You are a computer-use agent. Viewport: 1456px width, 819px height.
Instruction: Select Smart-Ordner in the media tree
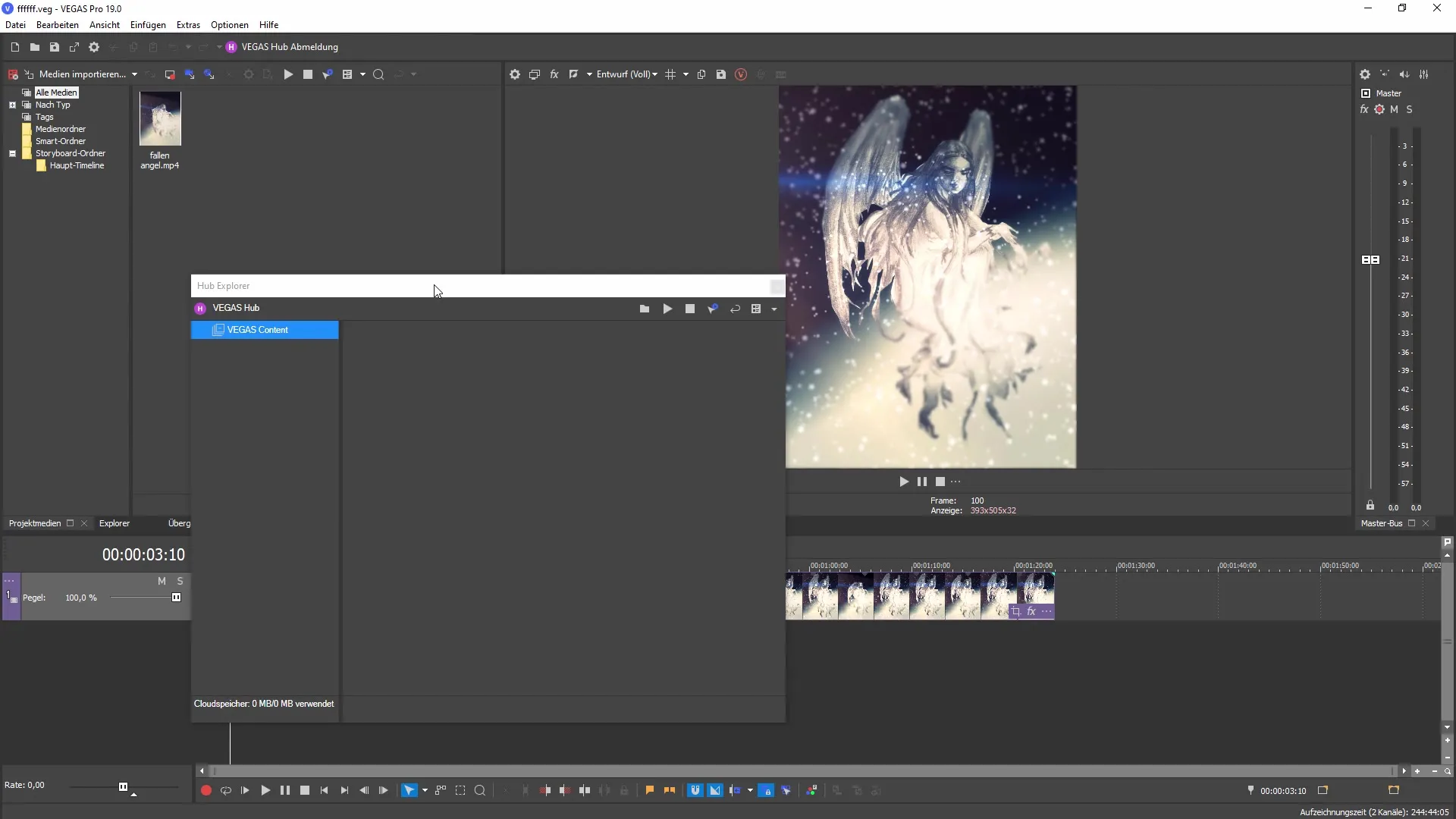(x=61, y=141)
